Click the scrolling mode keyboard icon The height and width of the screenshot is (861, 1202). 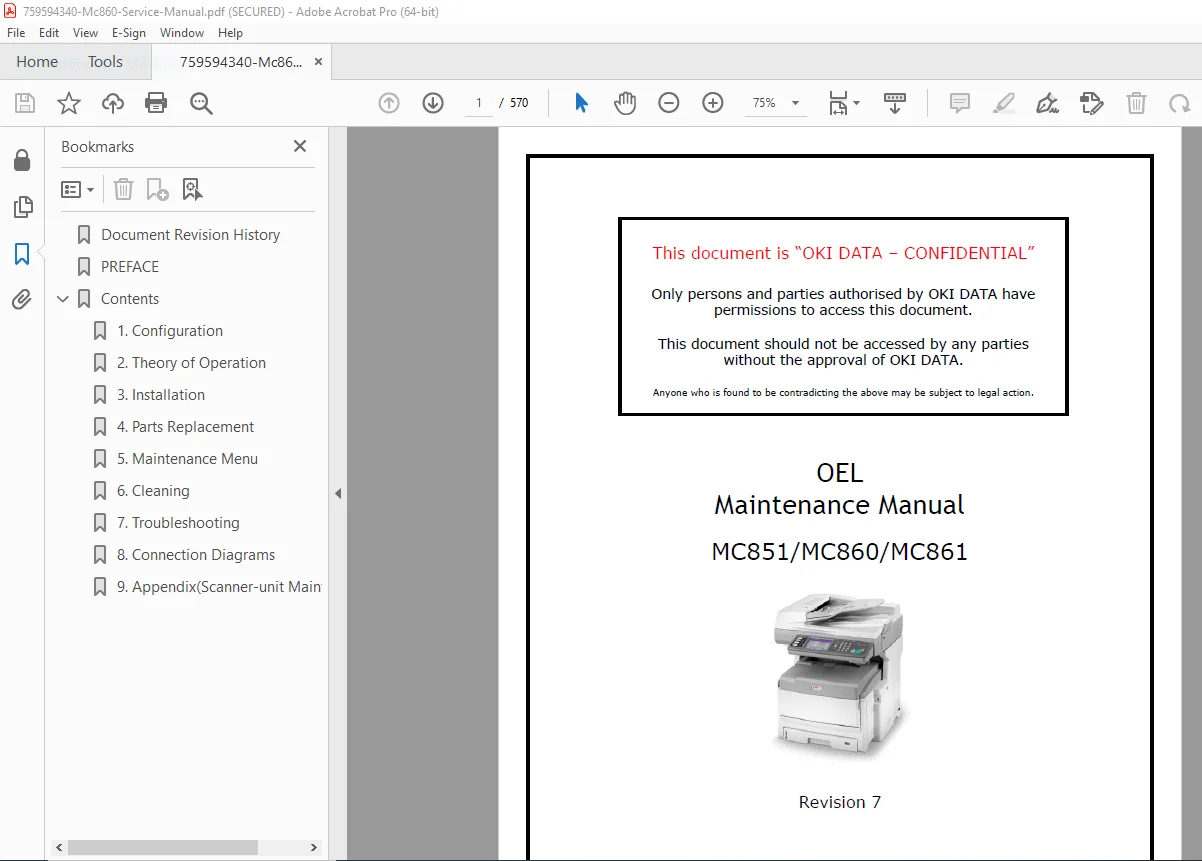[x=895, y=103]
